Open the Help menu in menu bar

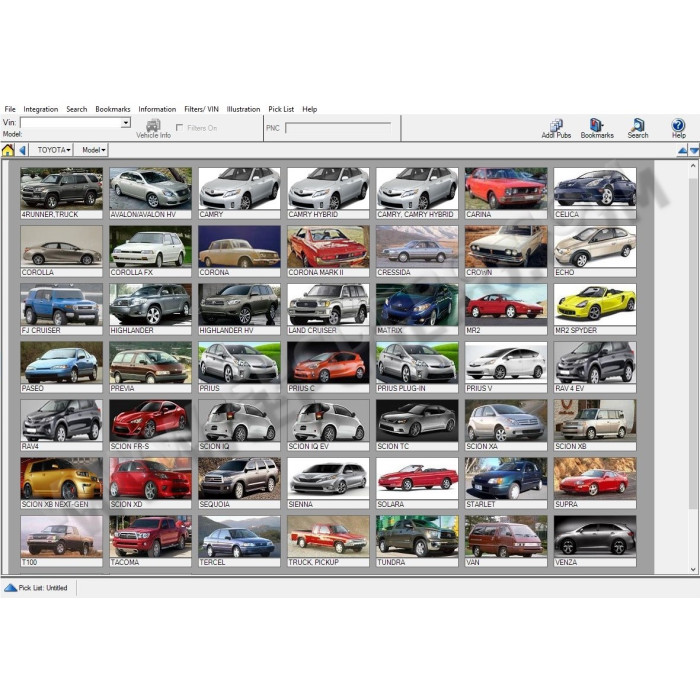pos(309,109)
